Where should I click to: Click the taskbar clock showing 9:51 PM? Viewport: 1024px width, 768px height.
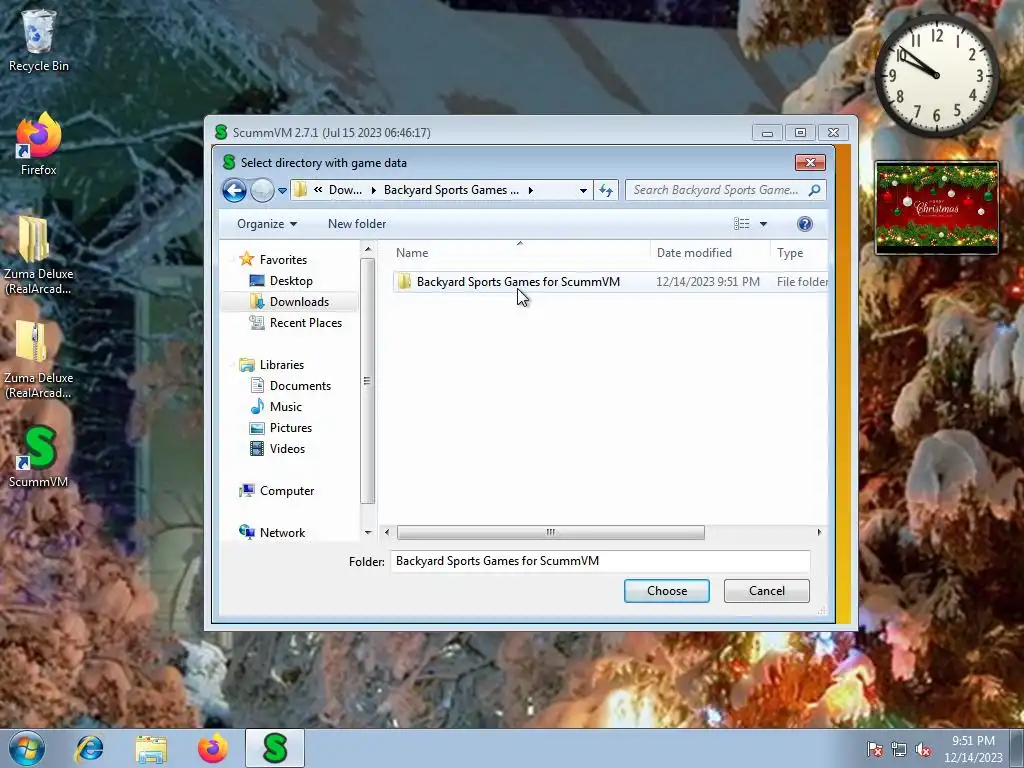(973, 749)
